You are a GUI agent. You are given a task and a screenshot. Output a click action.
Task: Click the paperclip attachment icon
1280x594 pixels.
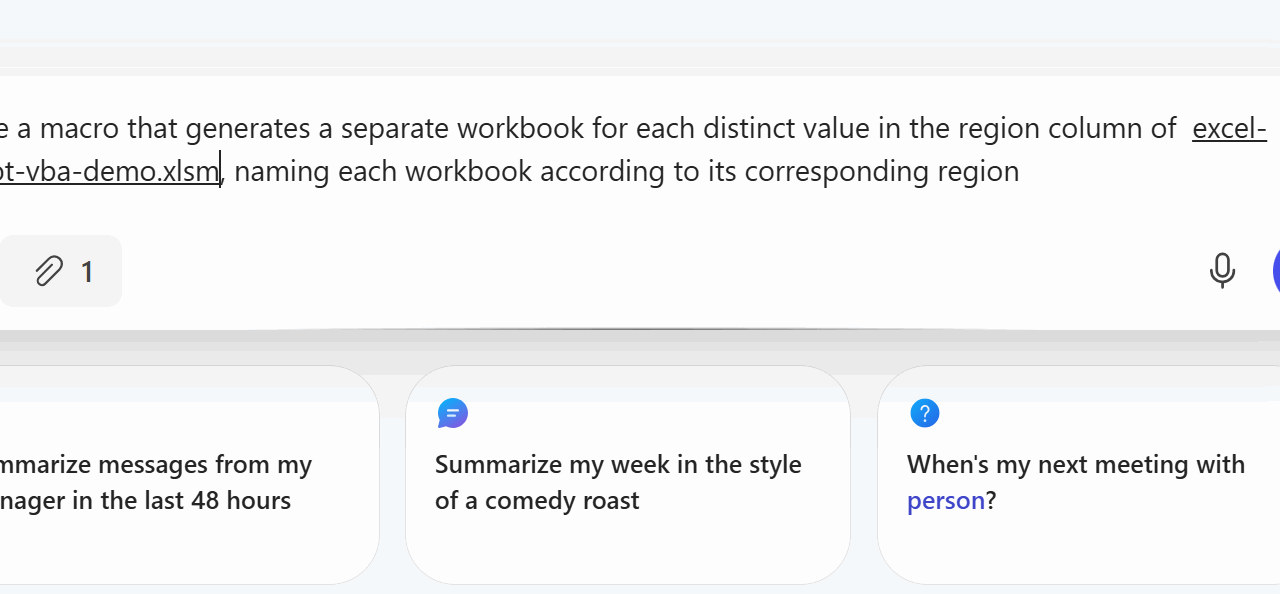[x=49, y=271]
